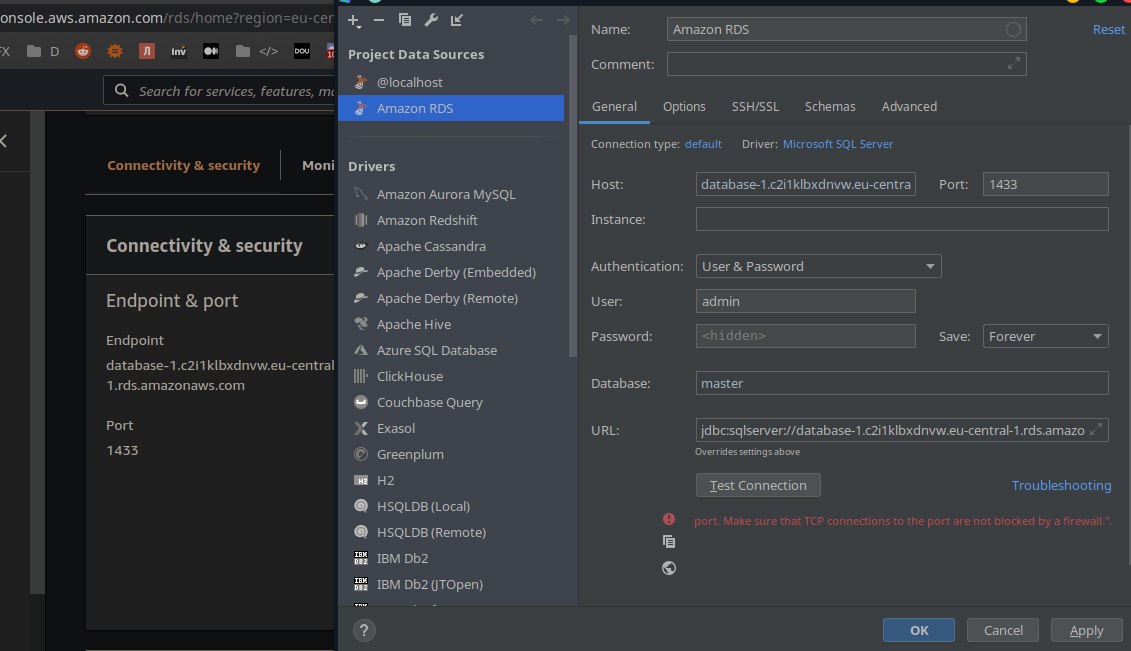The height and width of the screenshot is (651, 1131).
Task: Switch to the Schemas tab
Action: point(829,107)
